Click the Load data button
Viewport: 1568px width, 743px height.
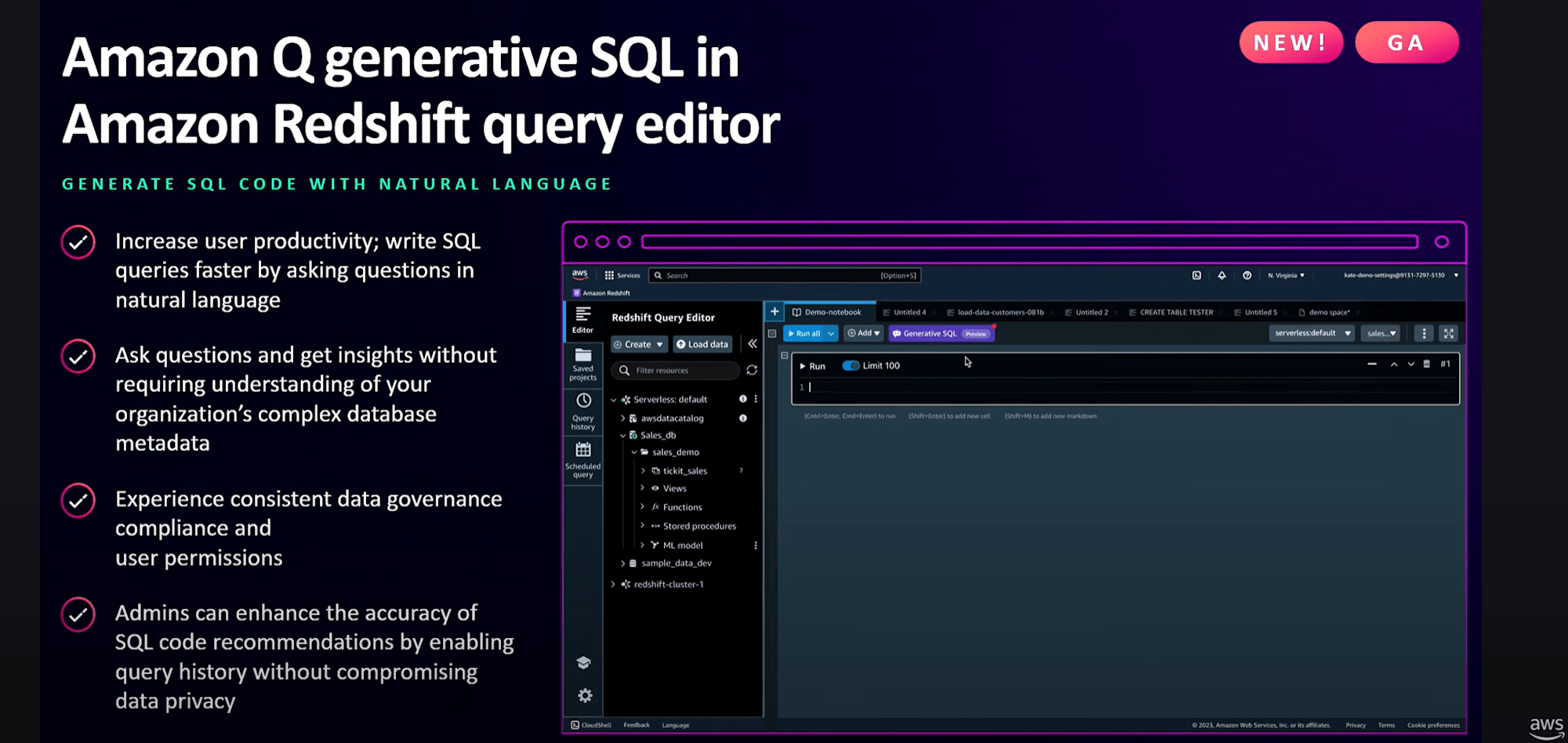[702, 345]
